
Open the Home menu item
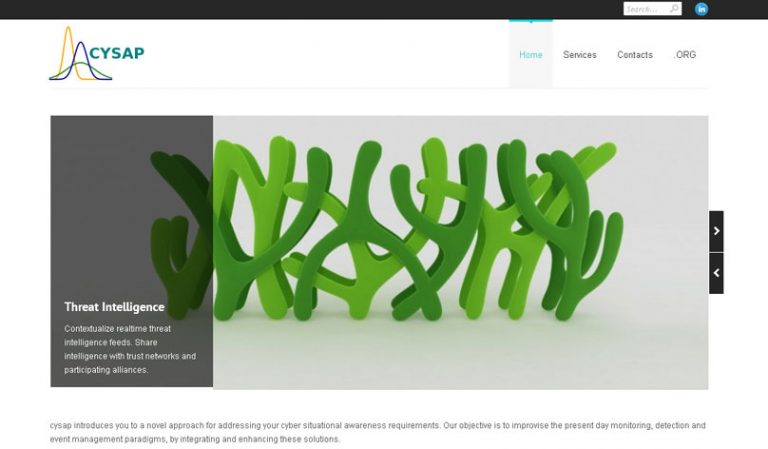[530, 54]
